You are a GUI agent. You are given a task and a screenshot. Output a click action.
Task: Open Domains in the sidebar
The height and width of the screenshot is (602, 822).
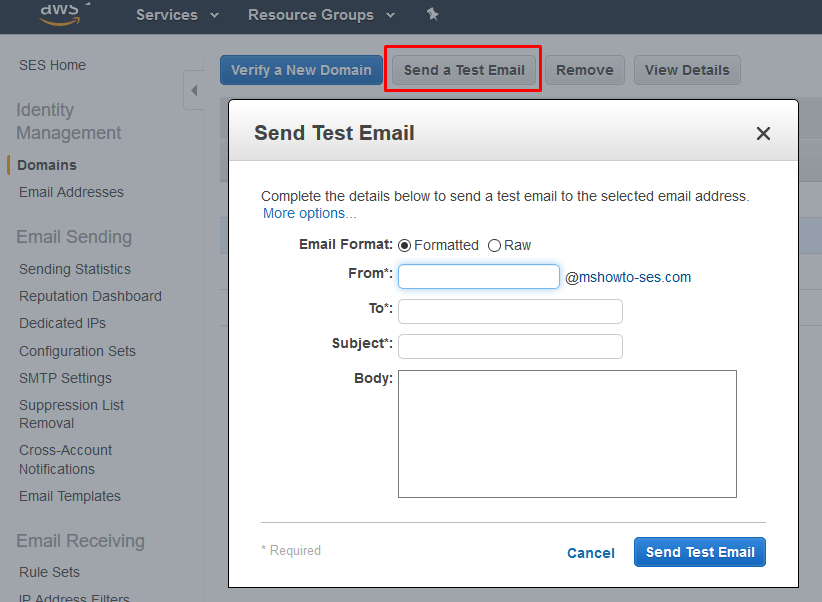coord(47,165)
